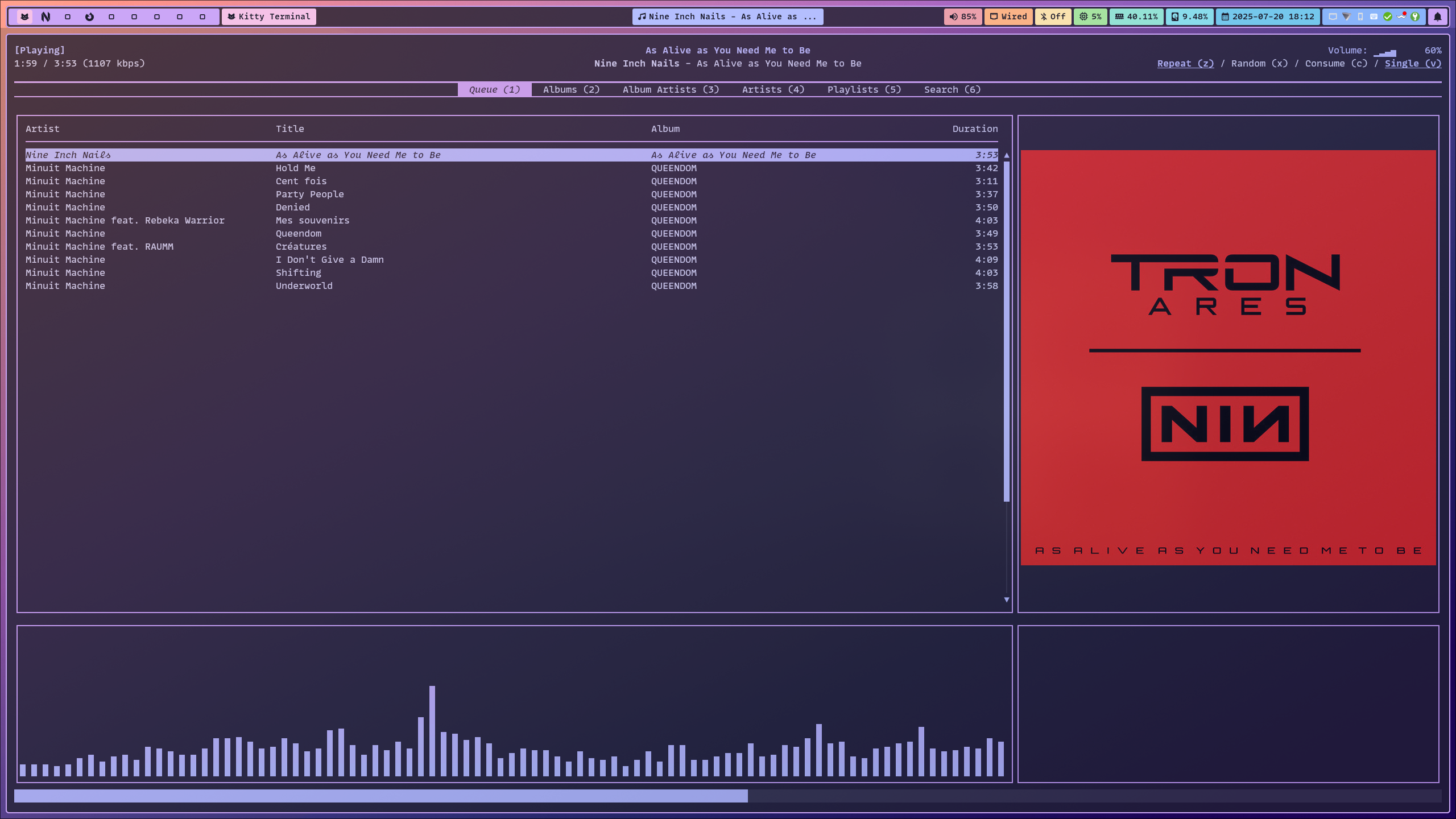This screenshot has height=819, width=1456.
Task: Switch to the Neovim workspace icon
Action: coord(45,16)
